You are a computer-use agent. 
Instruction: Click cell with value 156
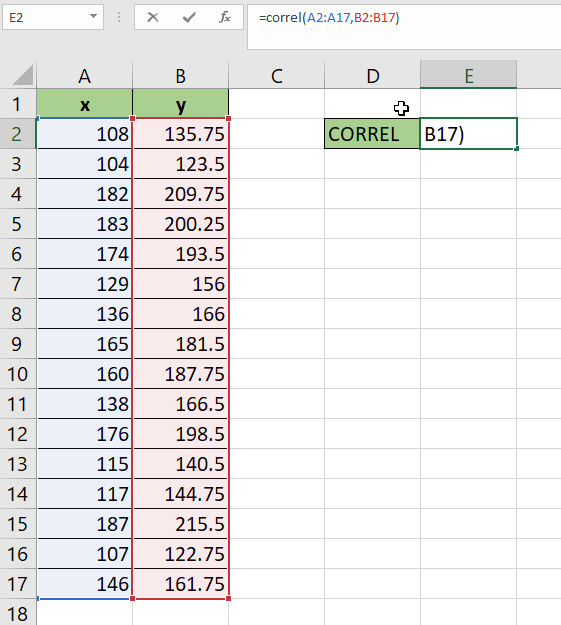point(181,284)
